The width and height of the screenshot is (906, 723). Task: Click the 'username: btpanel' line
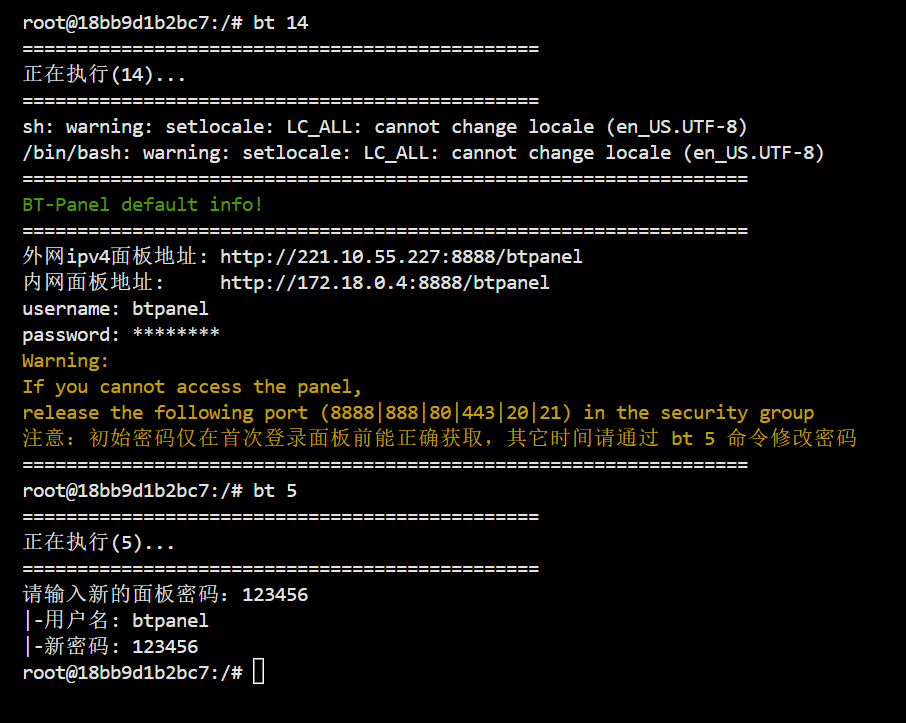(115, 309)
